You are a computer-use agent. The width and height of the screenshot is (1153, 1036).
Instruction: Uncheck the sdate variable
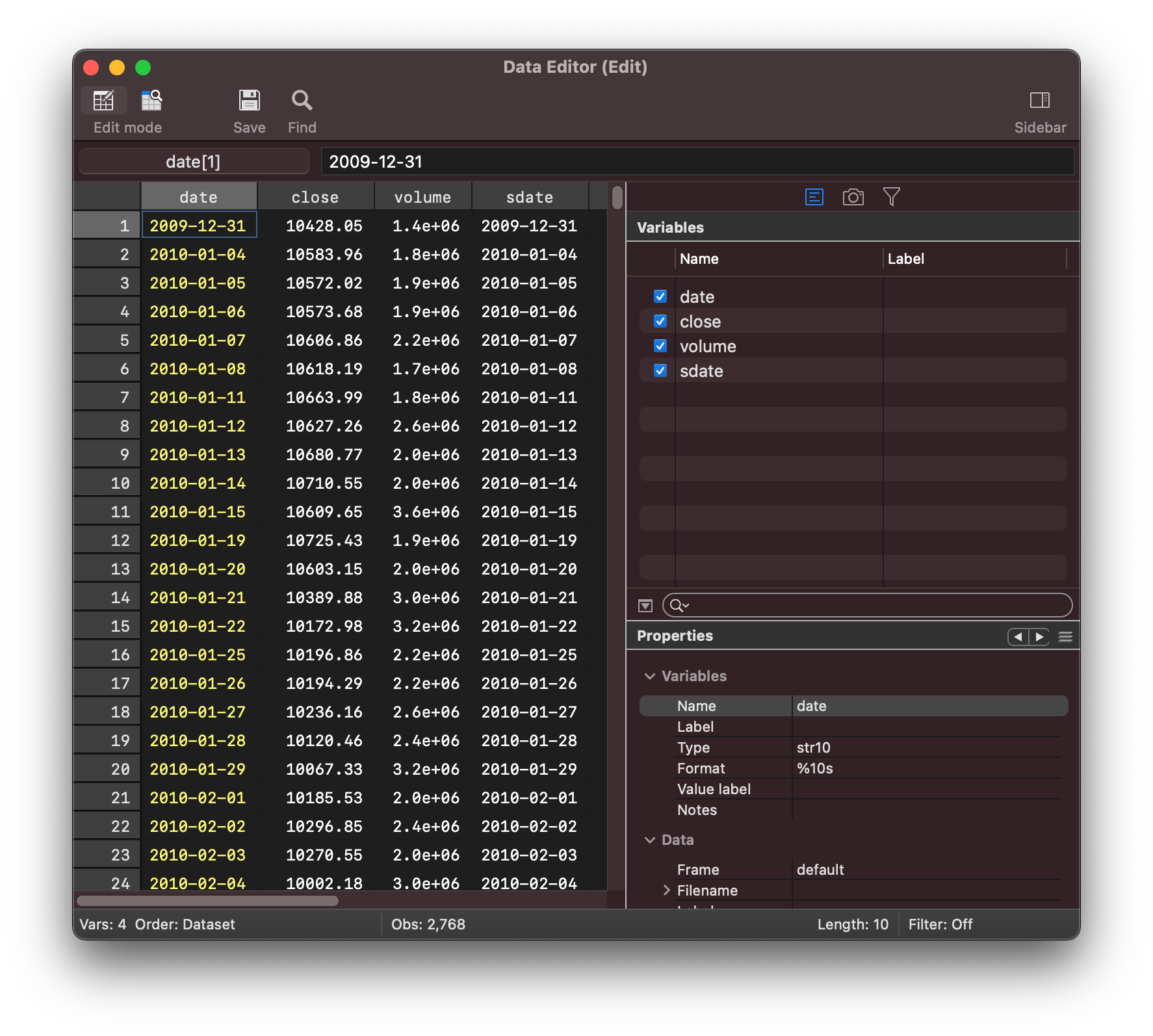coord(659,370)
